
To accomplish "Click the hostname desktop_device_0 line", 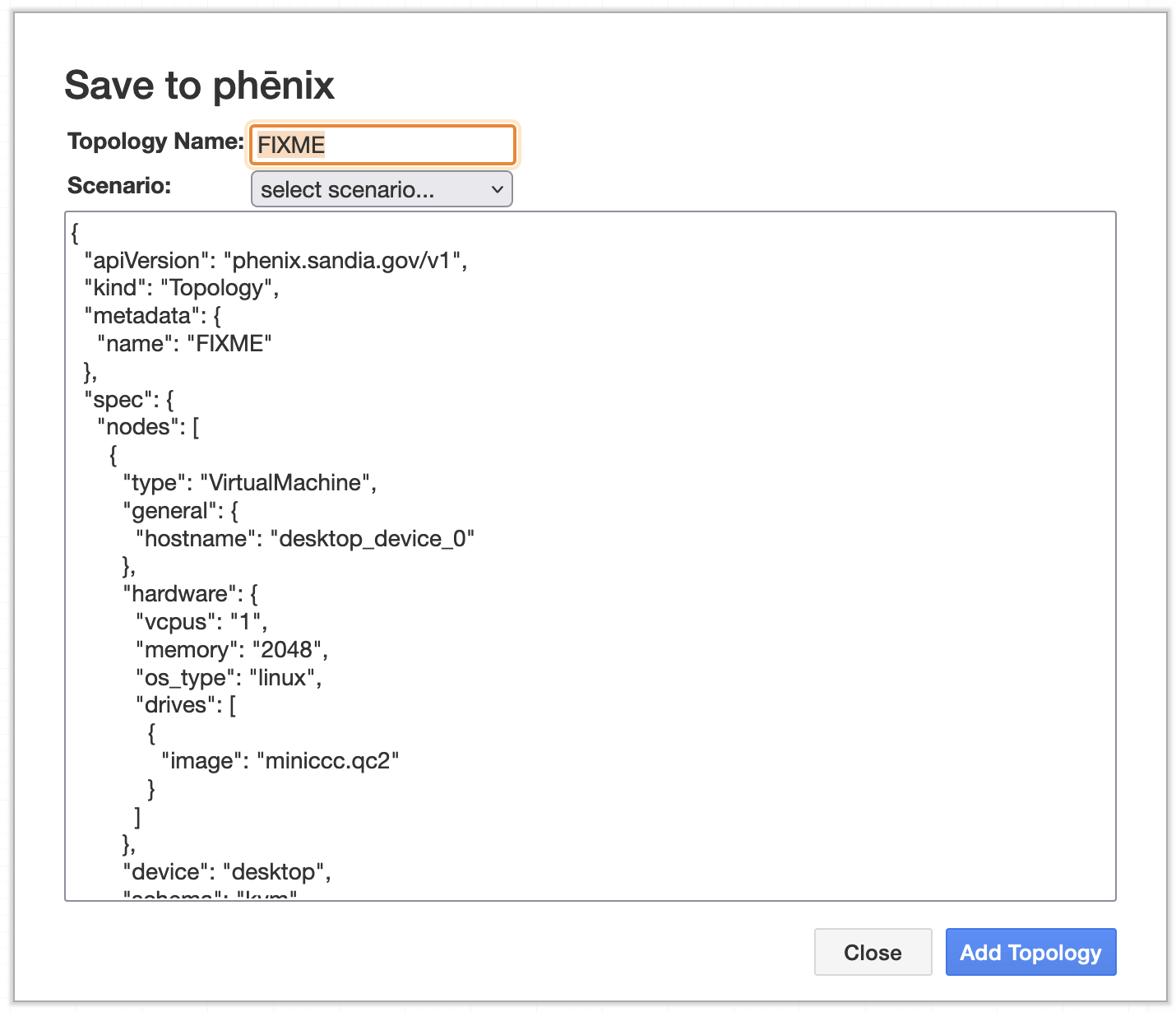I will 305,539.
